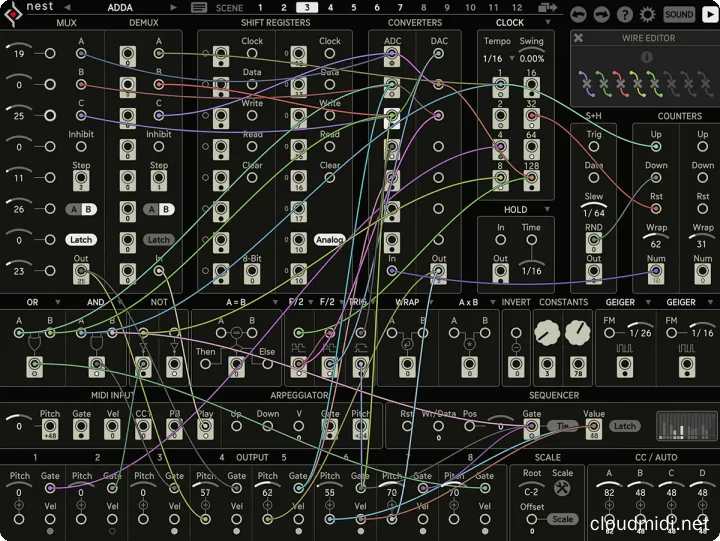Click the info icon in Wire Editor
The image size is (720, 541).
(647, 57)
